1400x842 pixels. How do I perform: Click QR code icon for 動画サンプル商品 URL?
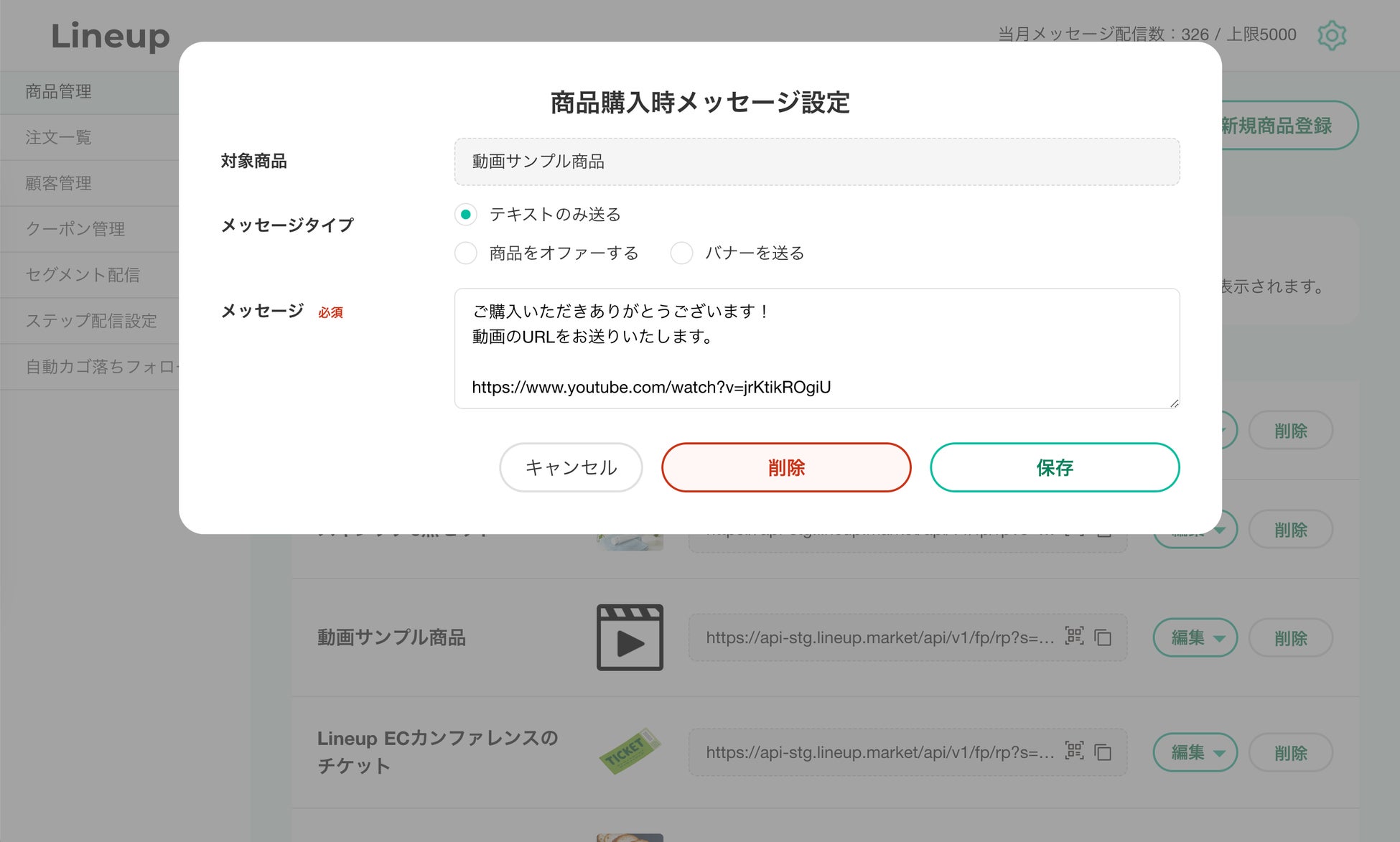click(x=1074, y=636)
